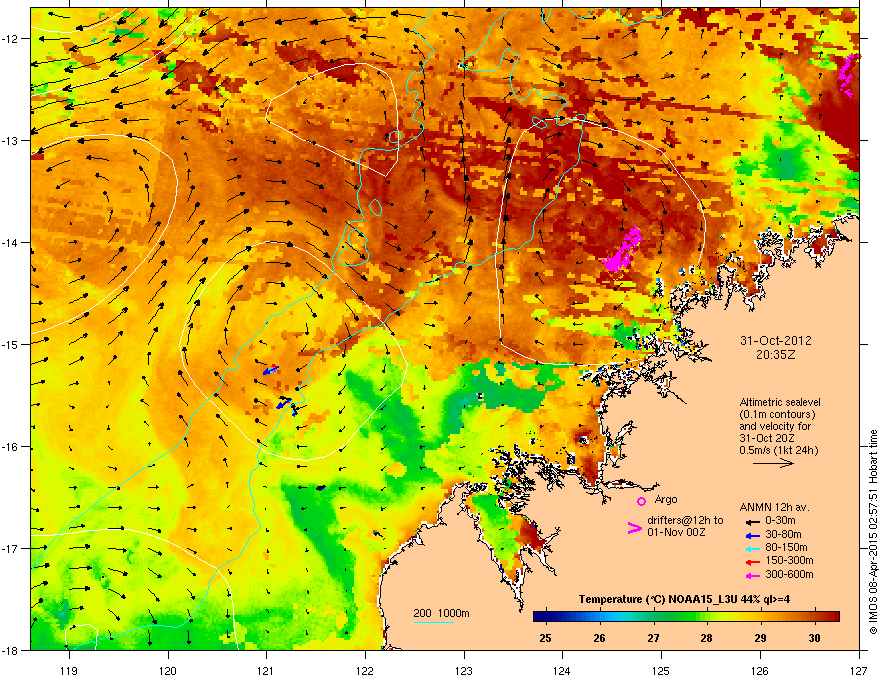Click the black 0-30m arrow legend symbol
880x680 pixels.
point(751,521)
